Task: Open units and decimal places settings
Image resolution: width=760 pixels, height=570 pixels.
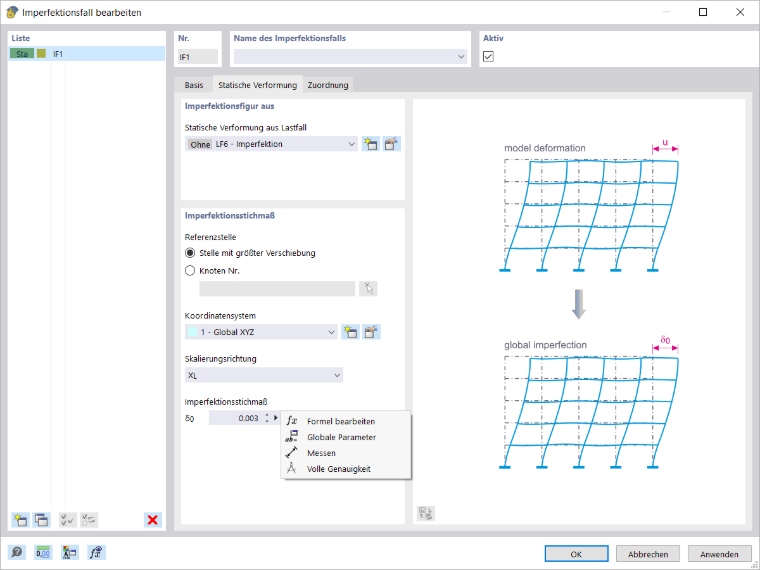Action: [x=43, y=552]
